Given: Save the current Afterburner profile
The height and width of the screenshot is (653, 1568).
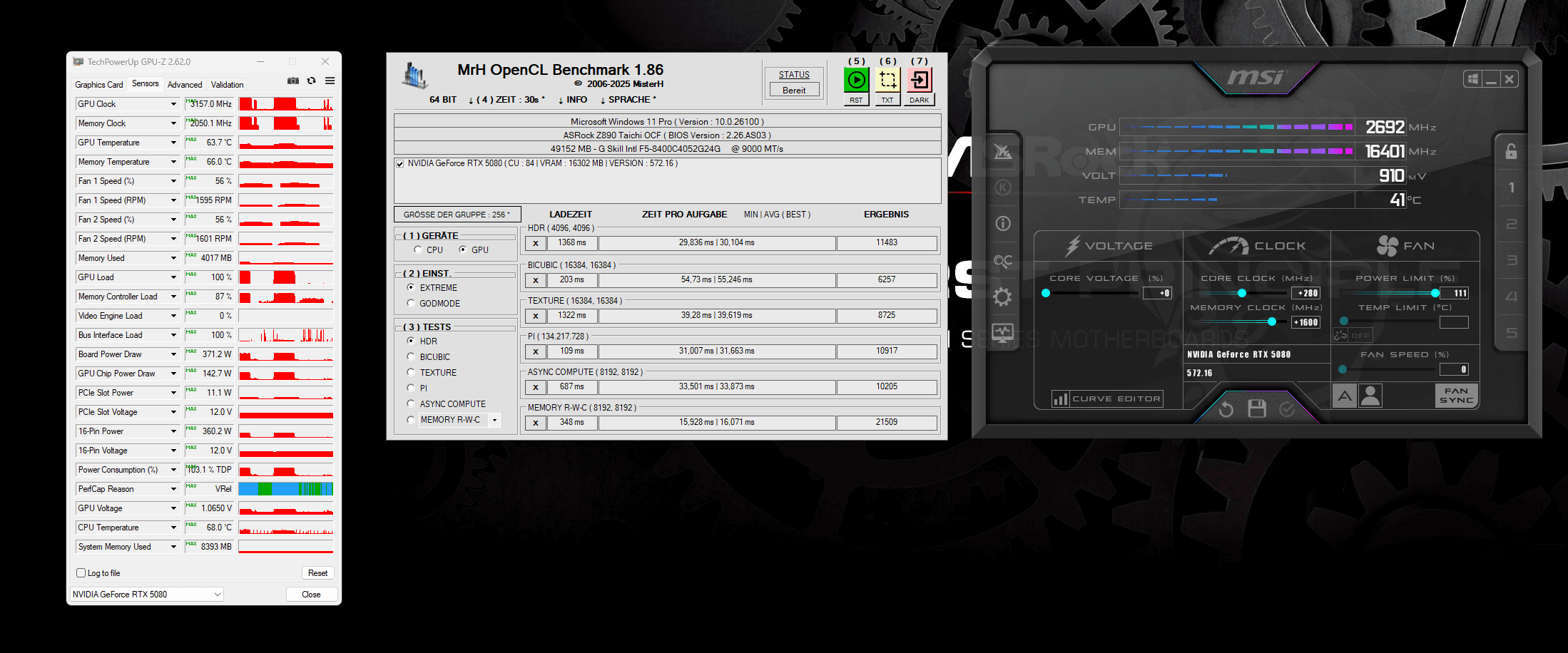Looking at the screenshot, I should [1257, 408].
